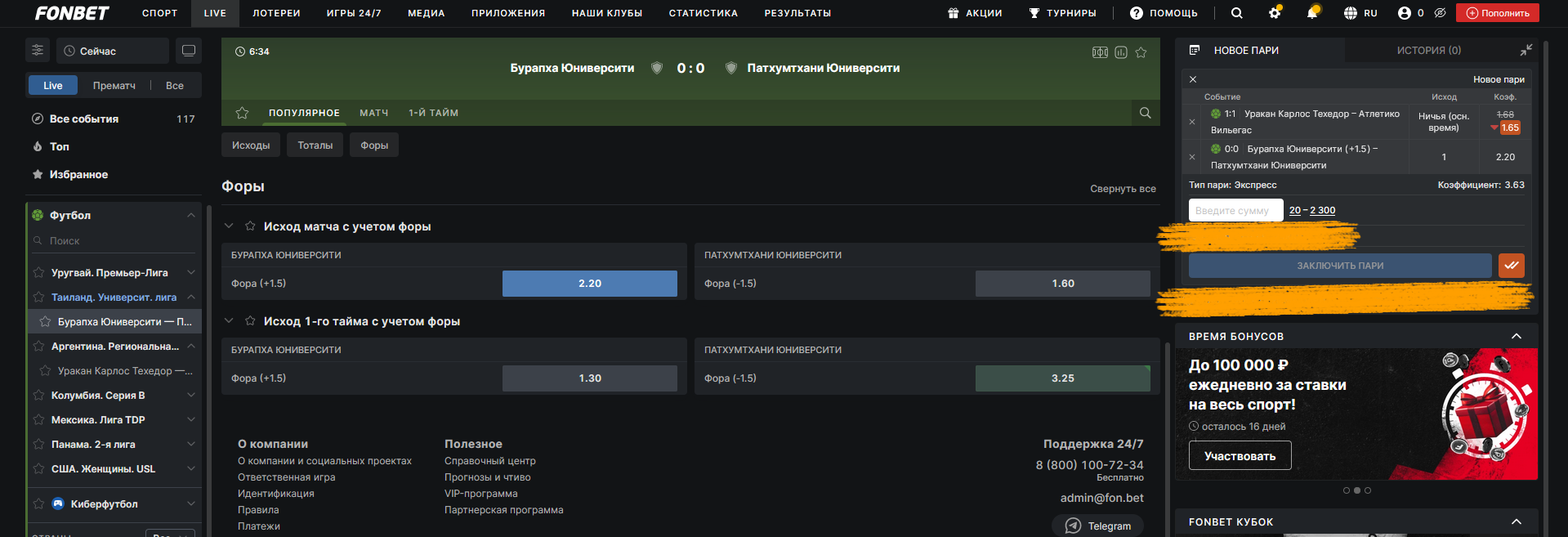Remove the Уракан Карлос Техедор bet from slip
The image size is (1568, 537).
coord(1192,122)
